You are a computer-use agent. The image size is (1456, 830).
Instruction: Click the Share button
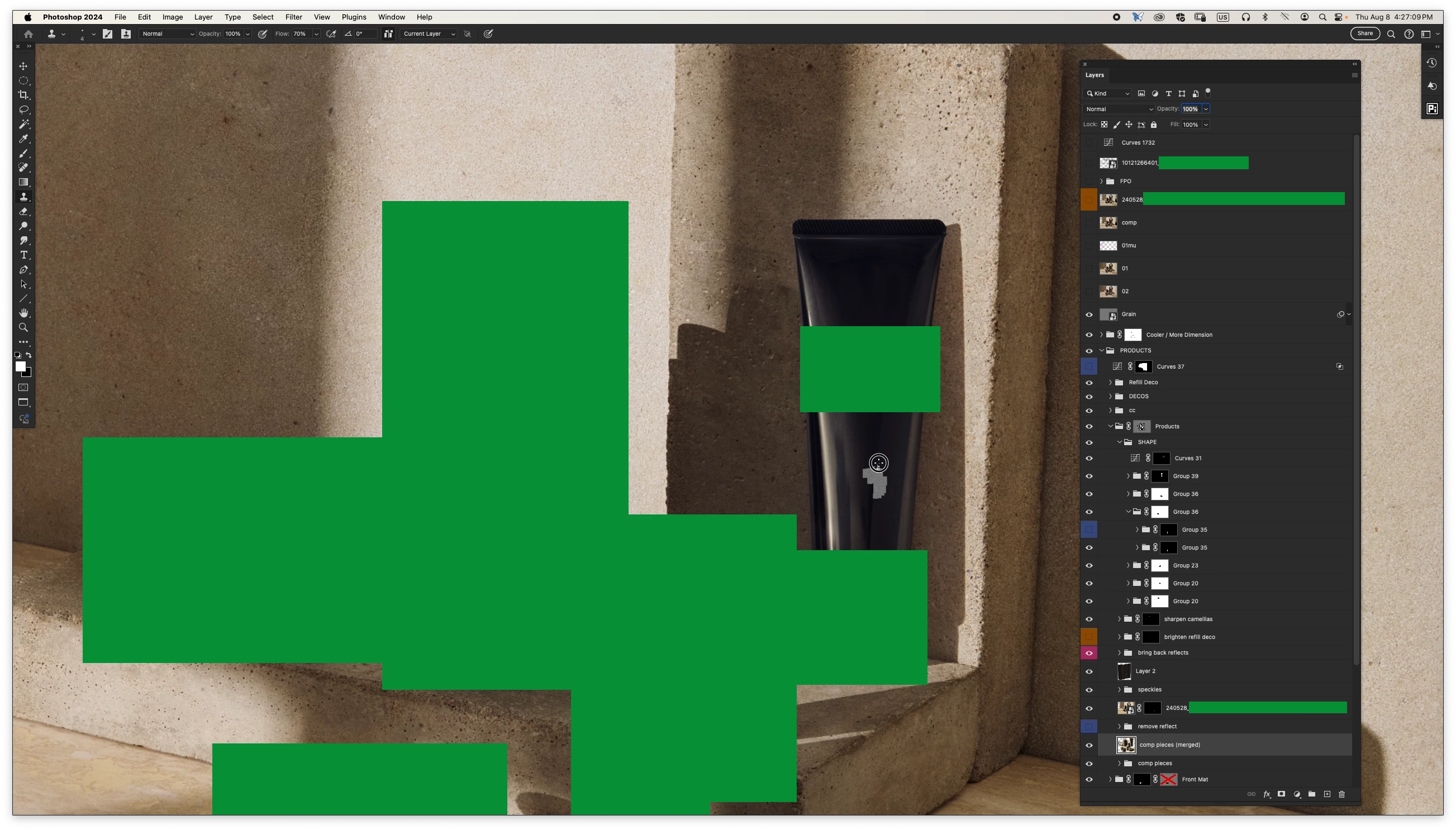tap(1365, 34)
